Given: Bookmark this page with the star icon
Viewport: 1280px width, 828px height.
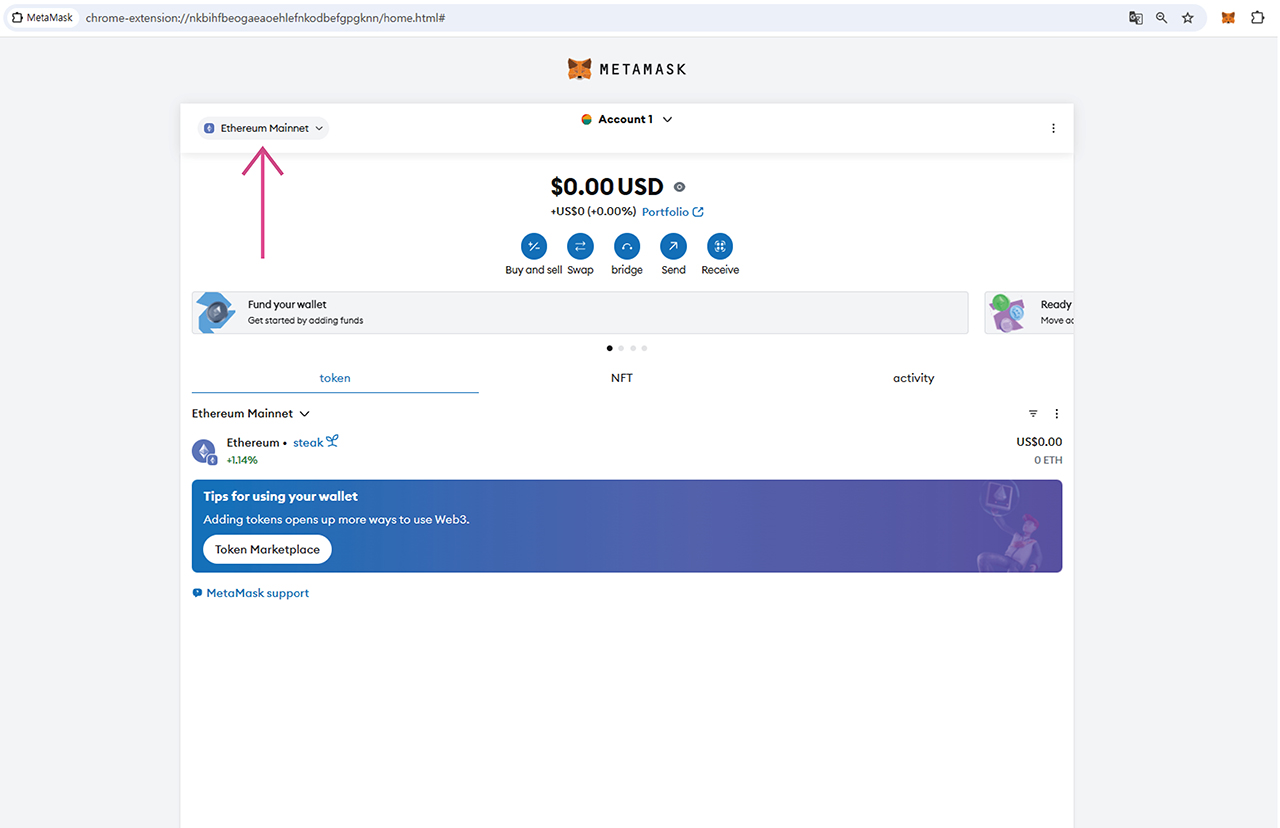Looking at the screenshot, I should click(1188, 18).
